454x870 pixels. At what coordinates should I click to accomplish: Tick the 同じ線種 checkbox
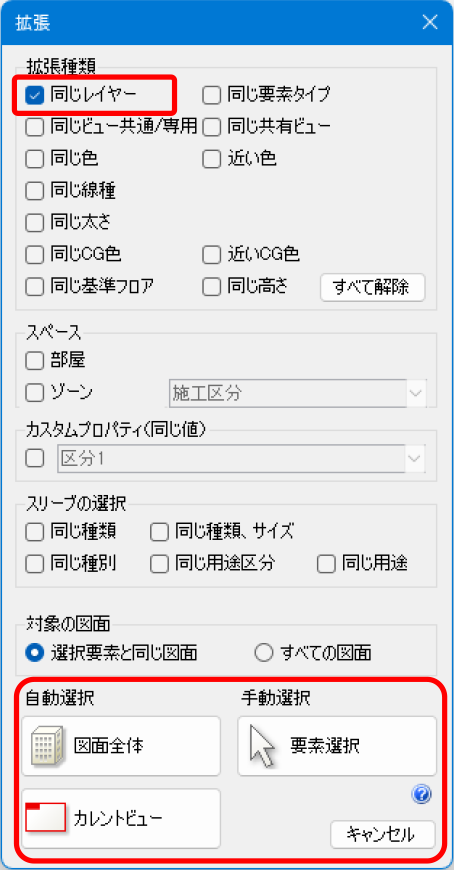coord(34,191)
